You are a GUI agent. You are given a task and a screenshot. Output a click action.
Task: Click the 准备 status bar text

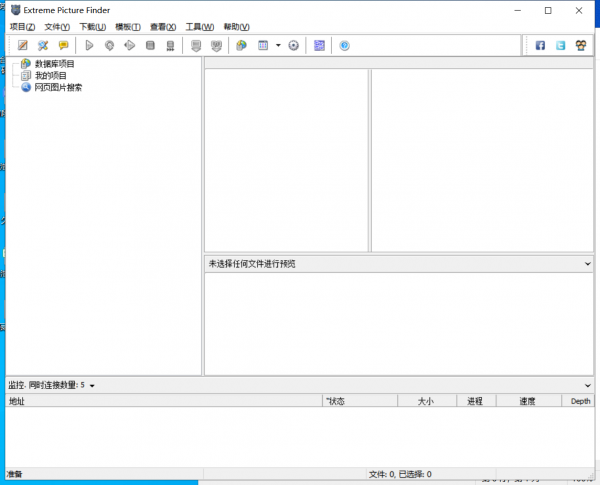[x=14, y=474]
